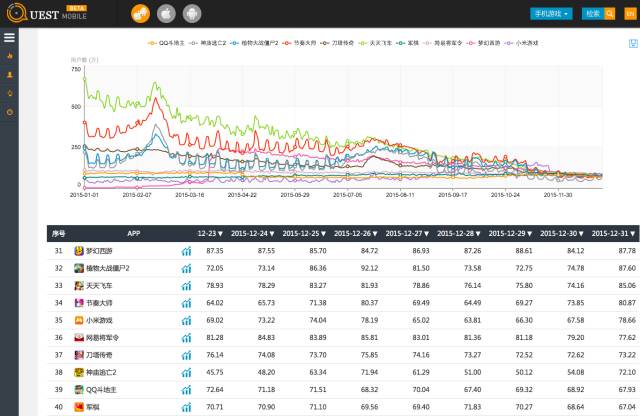
Task: Open the QQ斗地主 app name link
Action: 101,390
